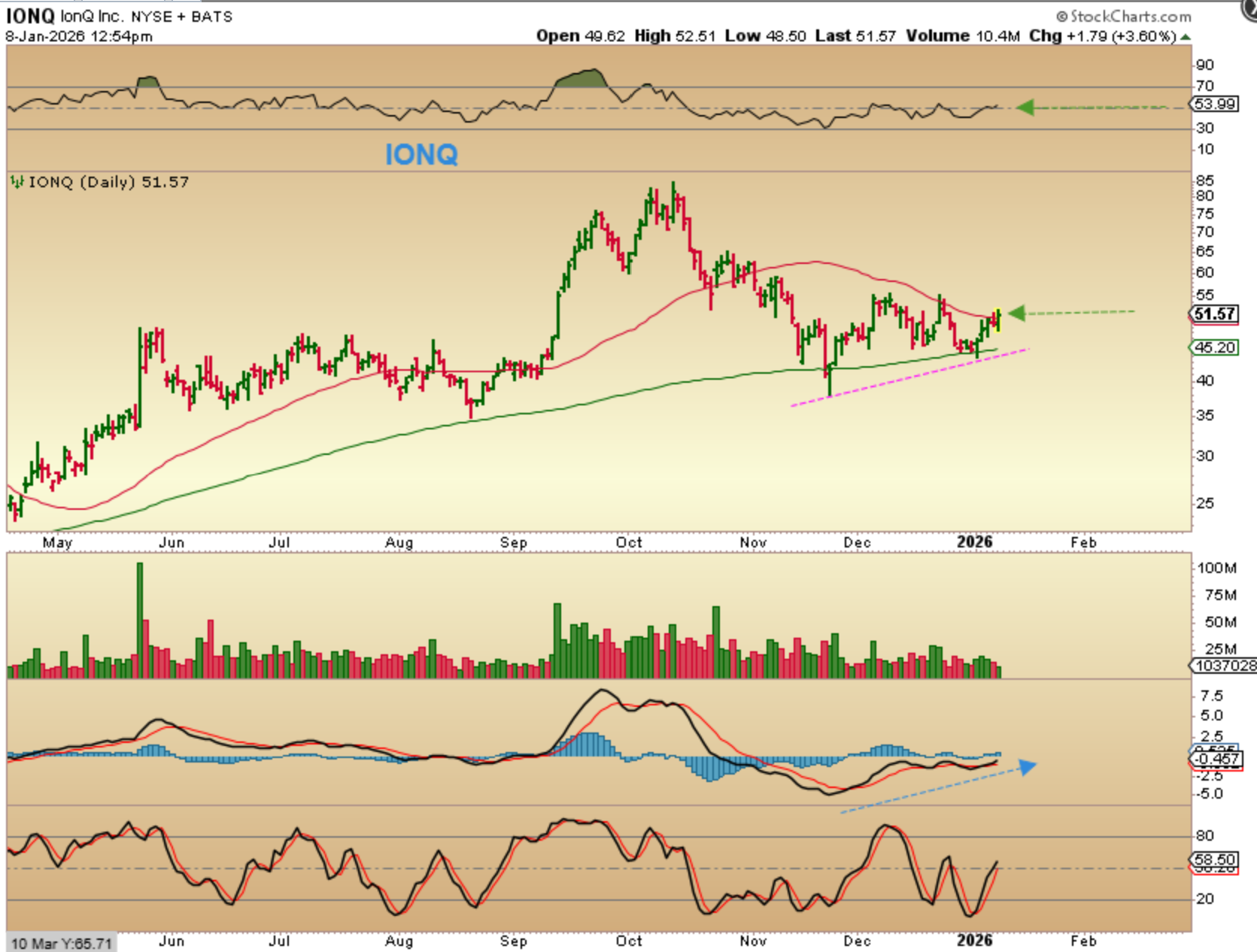Viewport: 1257px width, 952px height.
Task: Click the candlestick icon before IONQ (Daily)
Action: (17, 182)
